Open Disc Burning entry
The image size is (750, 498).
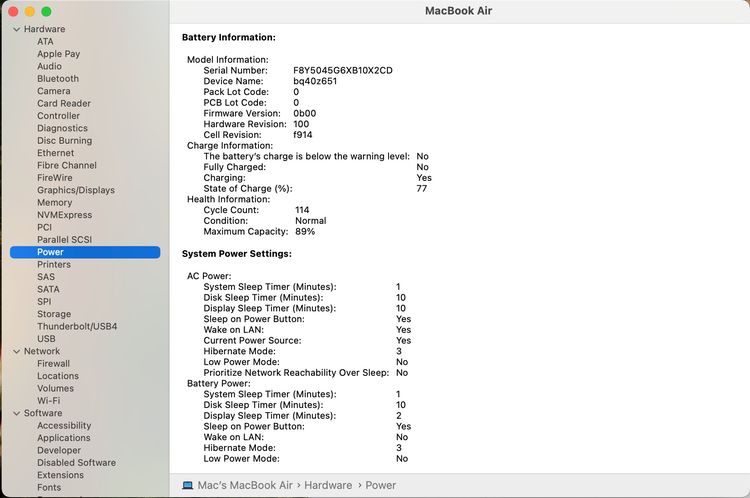click(65, 141)
